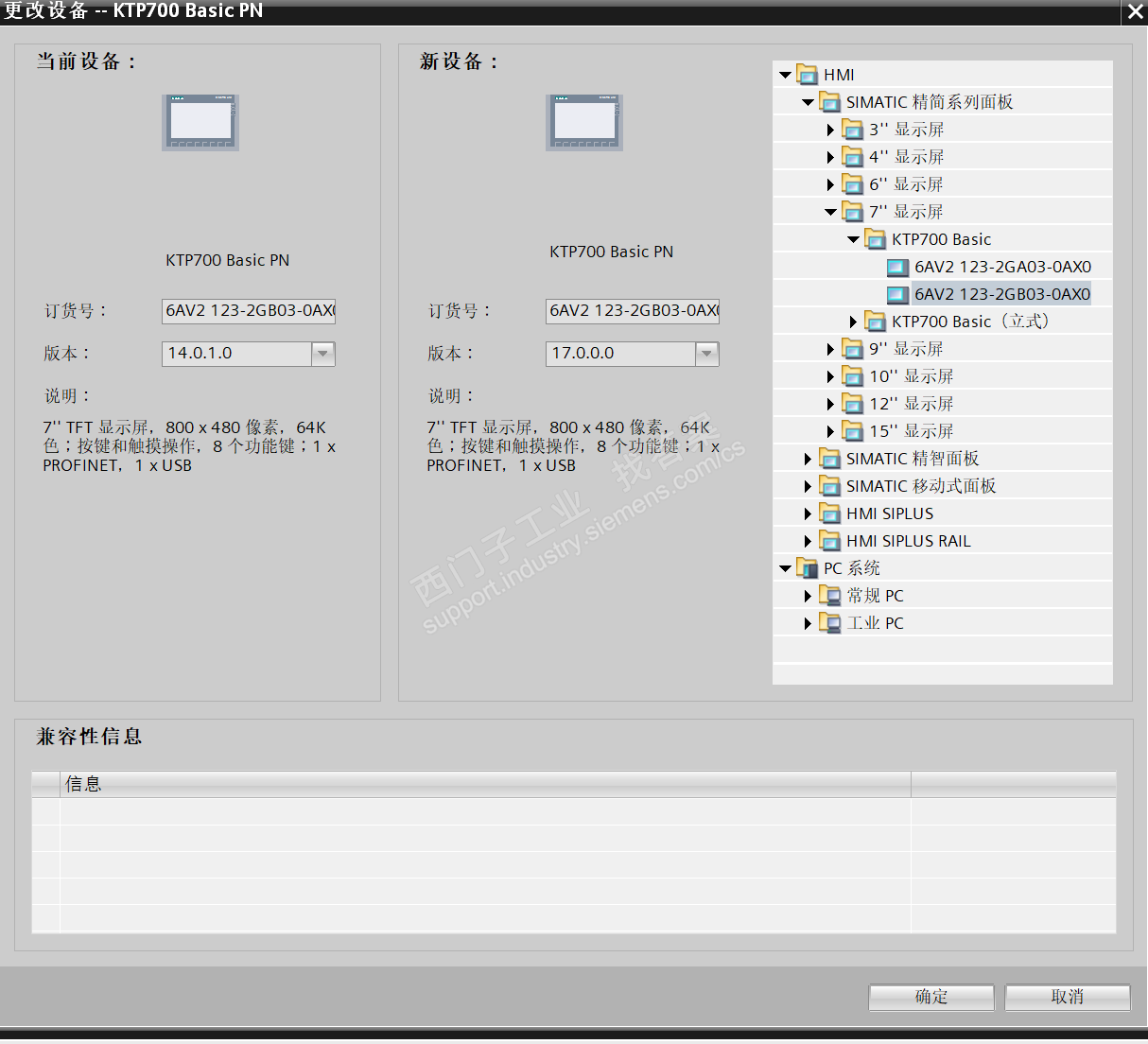Collapse the SIMATIC 精简系列面板 node

[808, 102]
